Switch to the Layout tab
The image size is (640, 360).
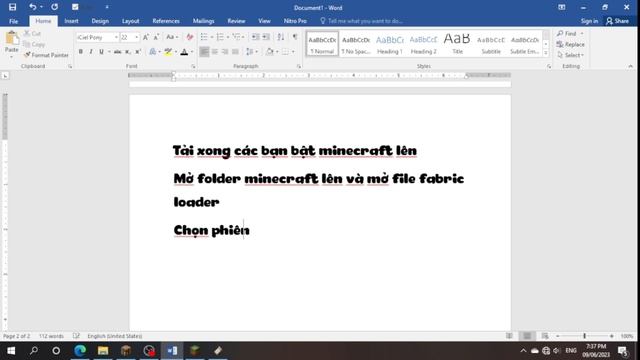click(131, 21)
